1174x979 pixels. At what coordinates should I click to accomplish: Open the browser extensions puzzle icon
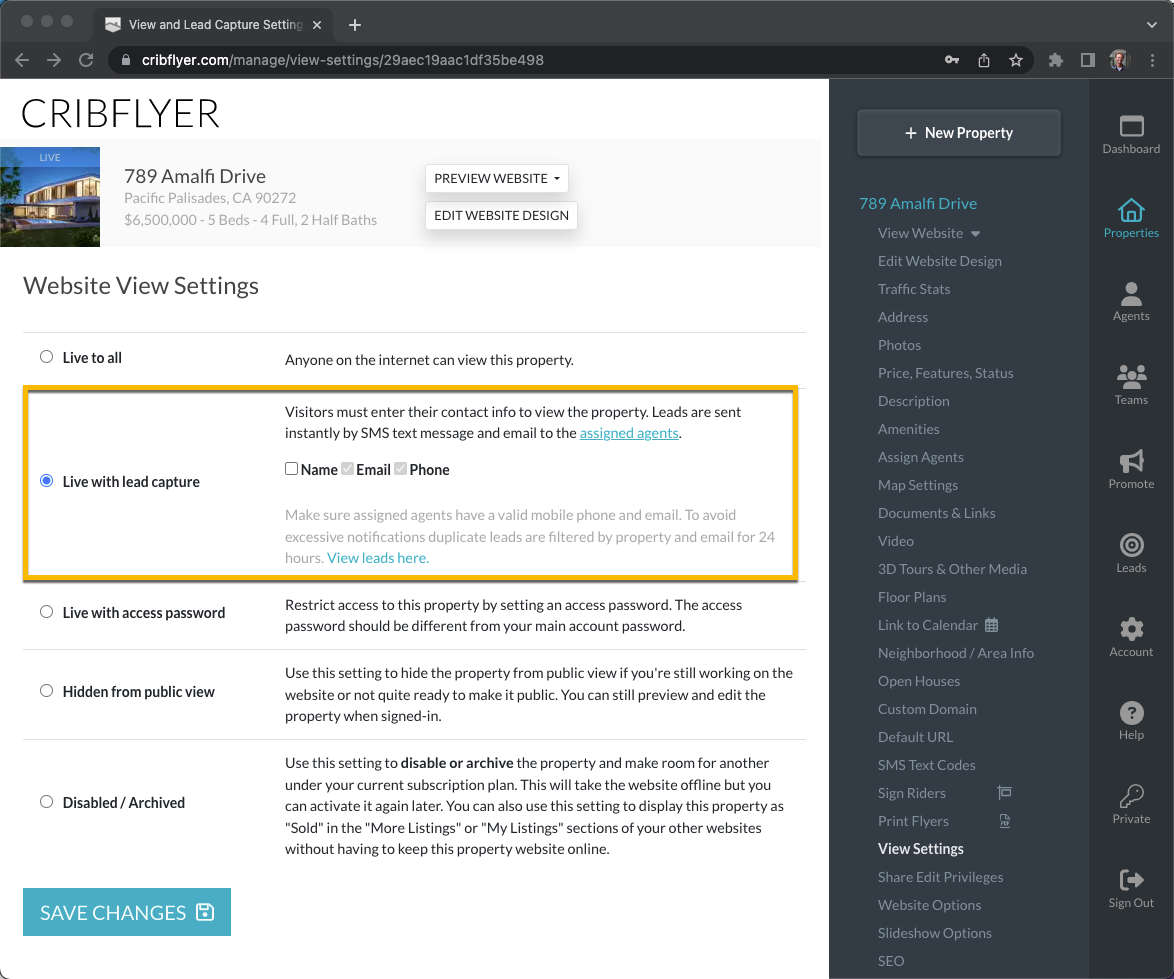click(x=1056, y=60)
